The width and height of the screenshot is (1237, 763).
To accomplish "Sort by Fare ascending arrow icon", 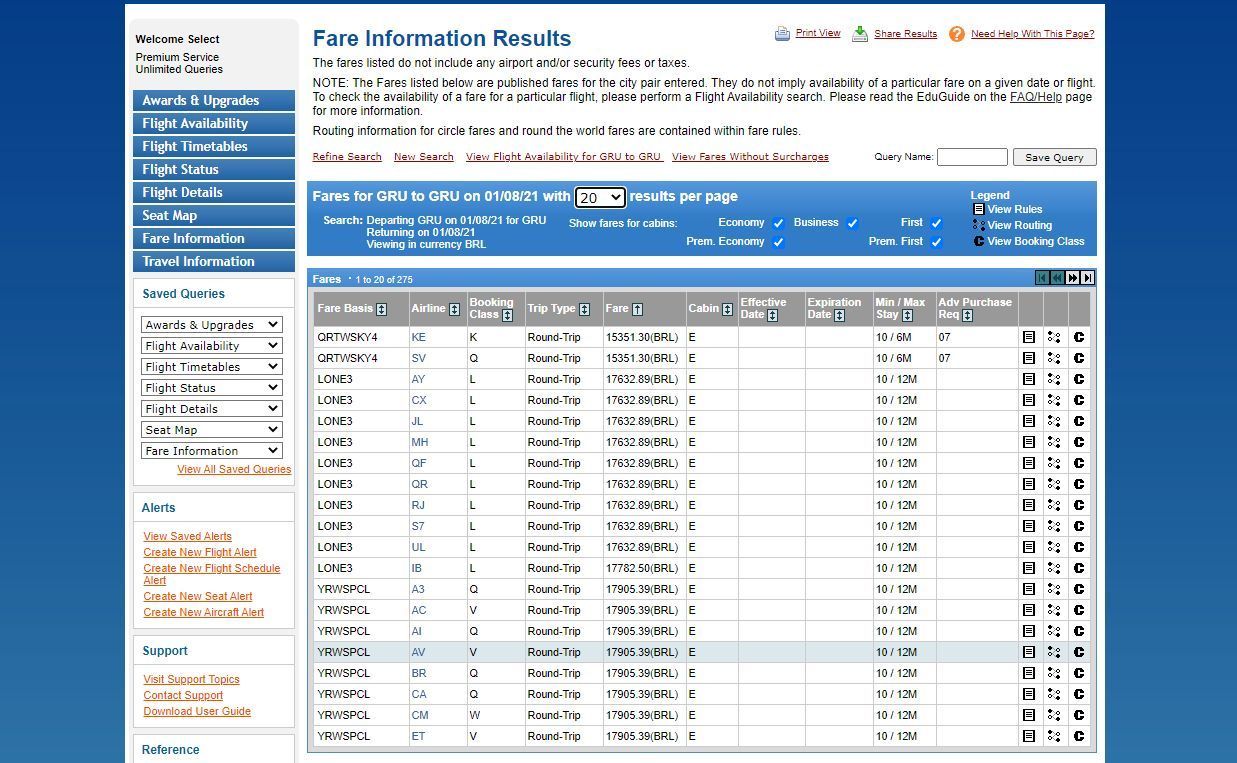I will click(637, 309).
